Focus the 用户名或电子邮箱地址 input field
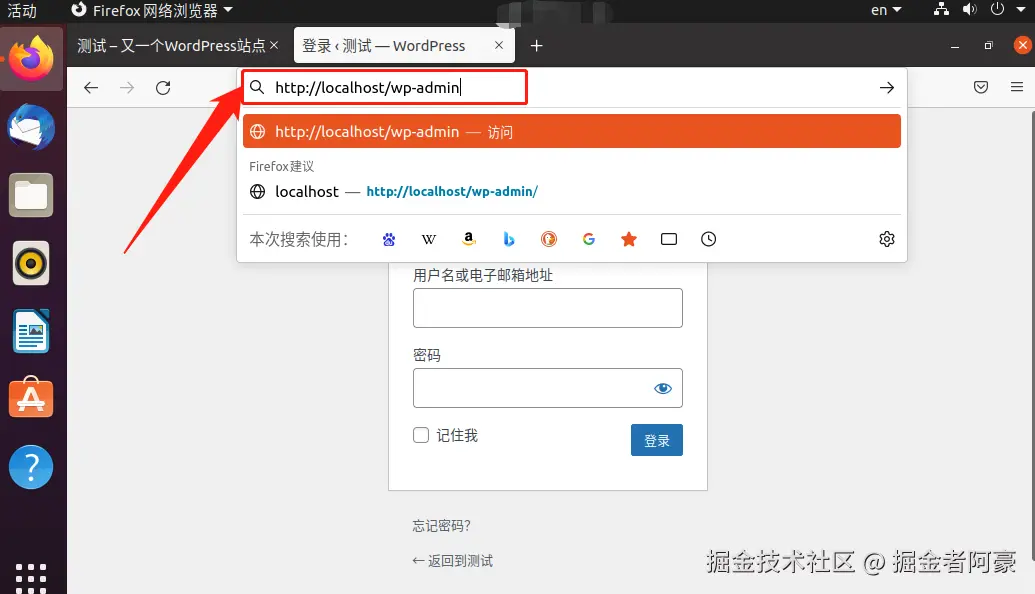1035x594 pixels. [548, 308]
